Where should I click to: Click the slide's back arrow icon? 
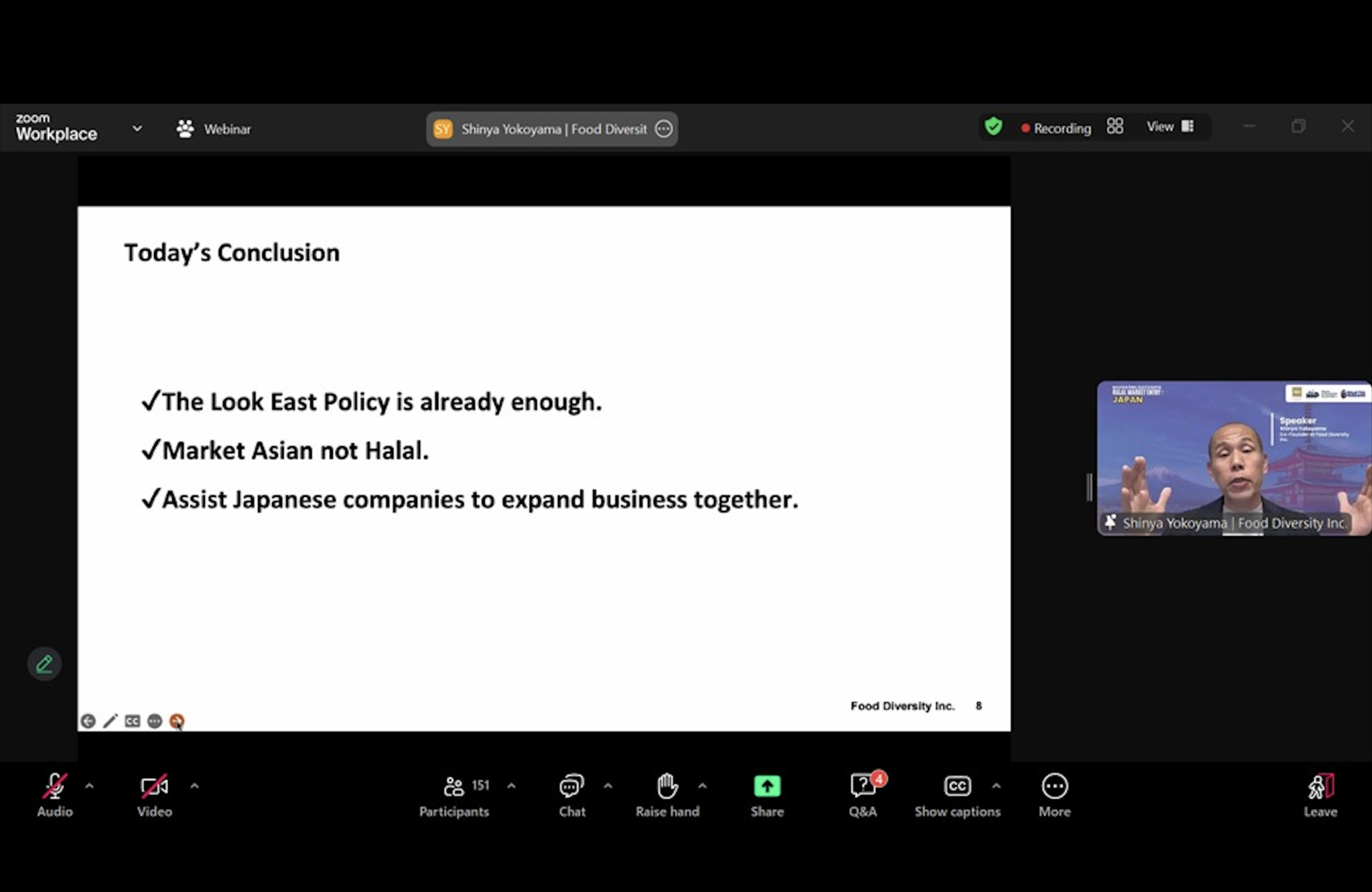click(x=88, y=721)
